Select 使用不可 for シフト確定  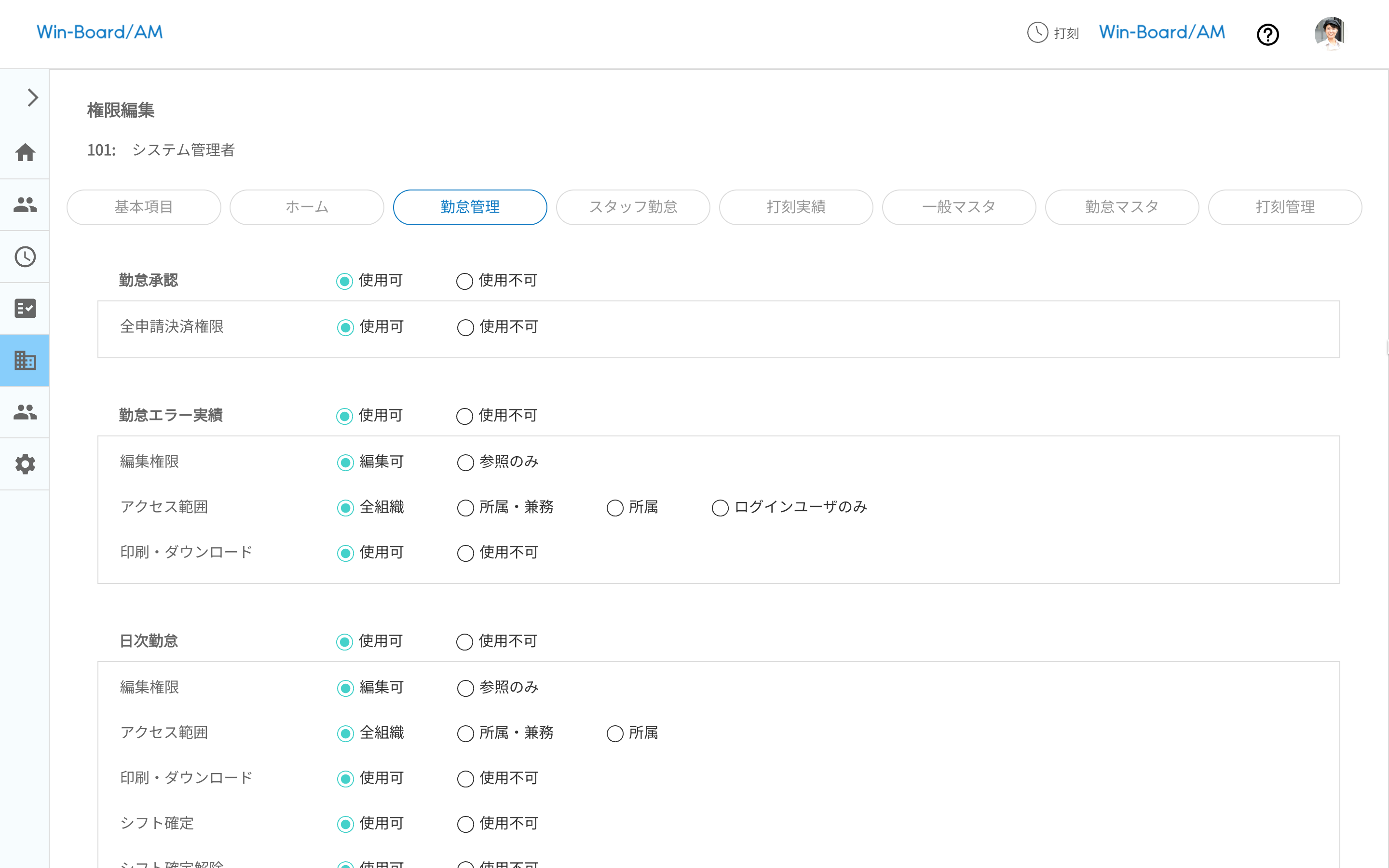pos(465,825)
